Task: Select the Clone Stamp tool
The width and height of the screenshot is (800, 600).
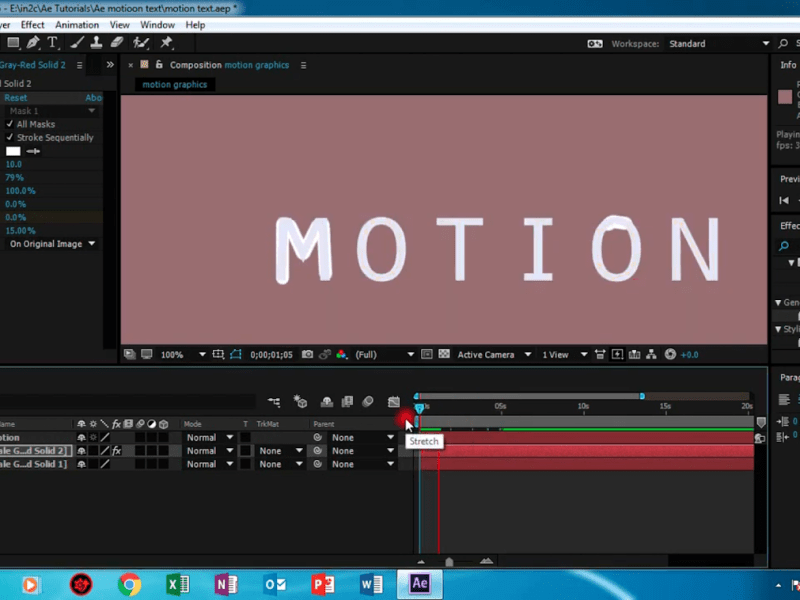Action: click(x=97, y=42)
